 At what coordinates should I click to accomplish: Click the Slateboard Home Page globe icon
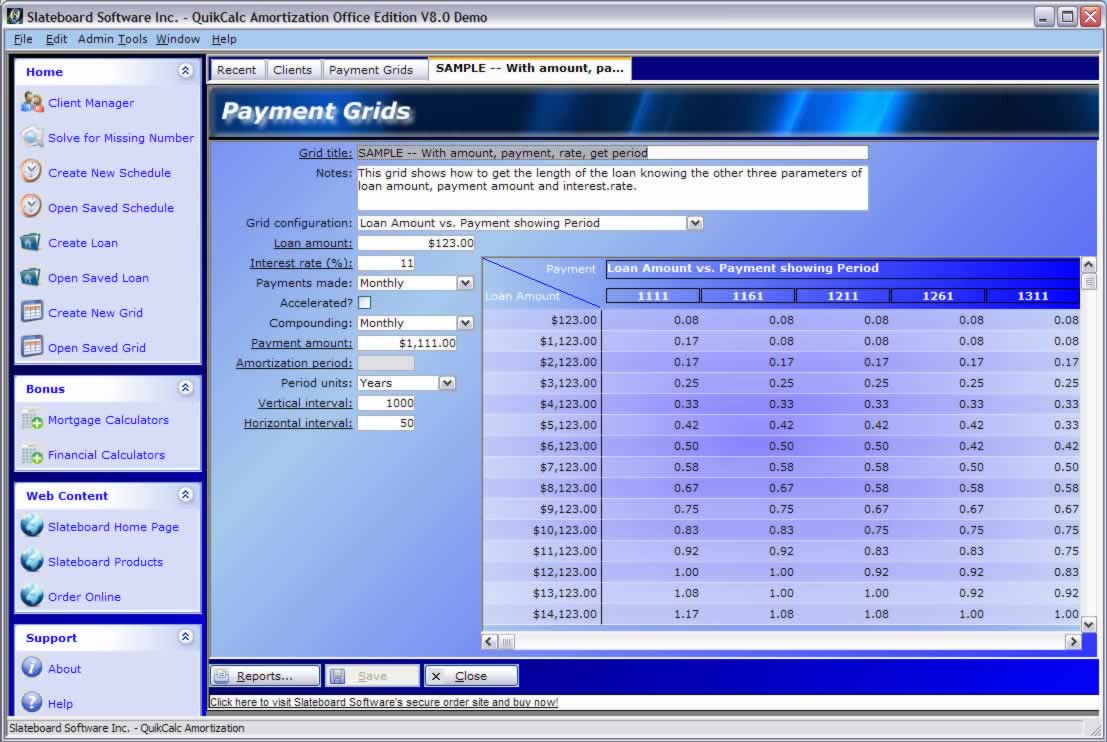(32, 527)
